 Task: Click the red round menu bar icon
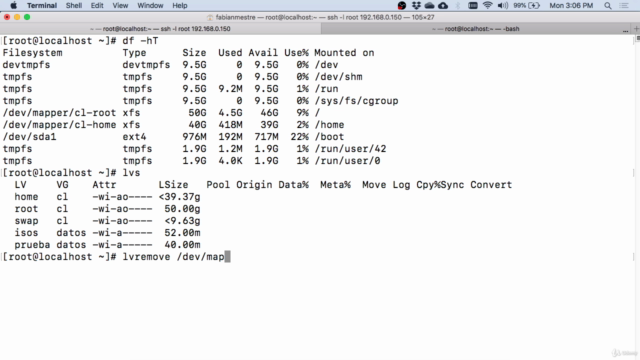coord(402,5)
